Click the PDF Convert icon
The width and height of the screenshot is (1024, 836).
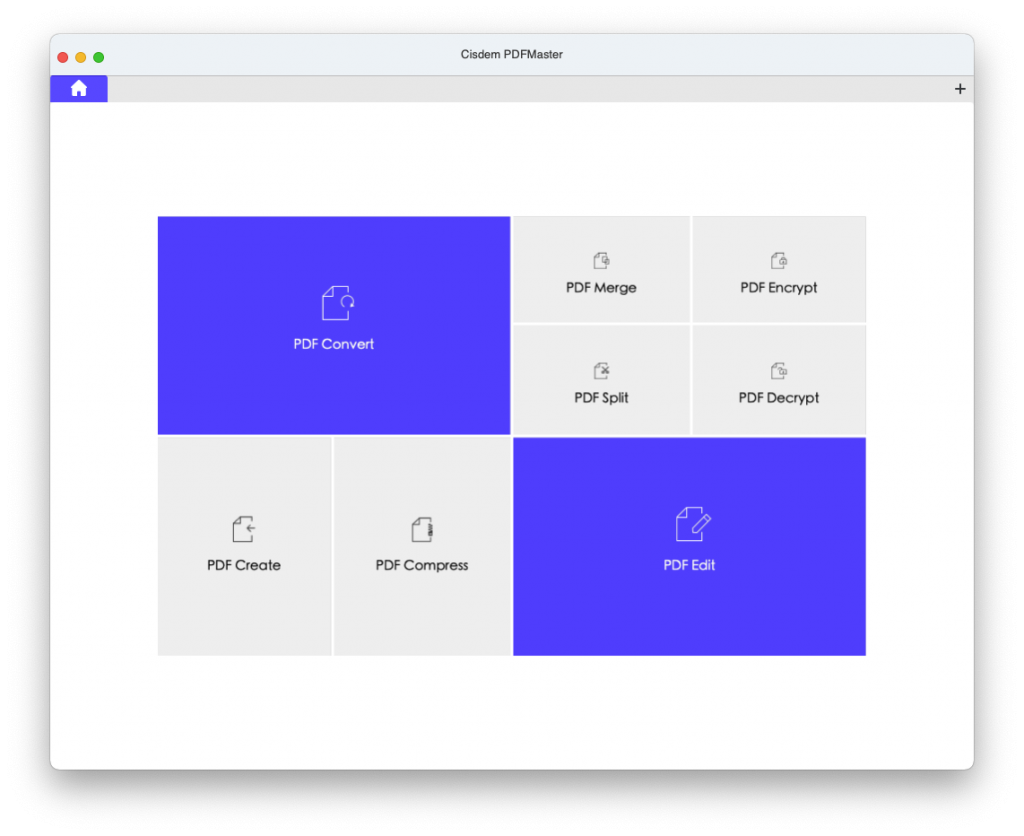point(338,303)
